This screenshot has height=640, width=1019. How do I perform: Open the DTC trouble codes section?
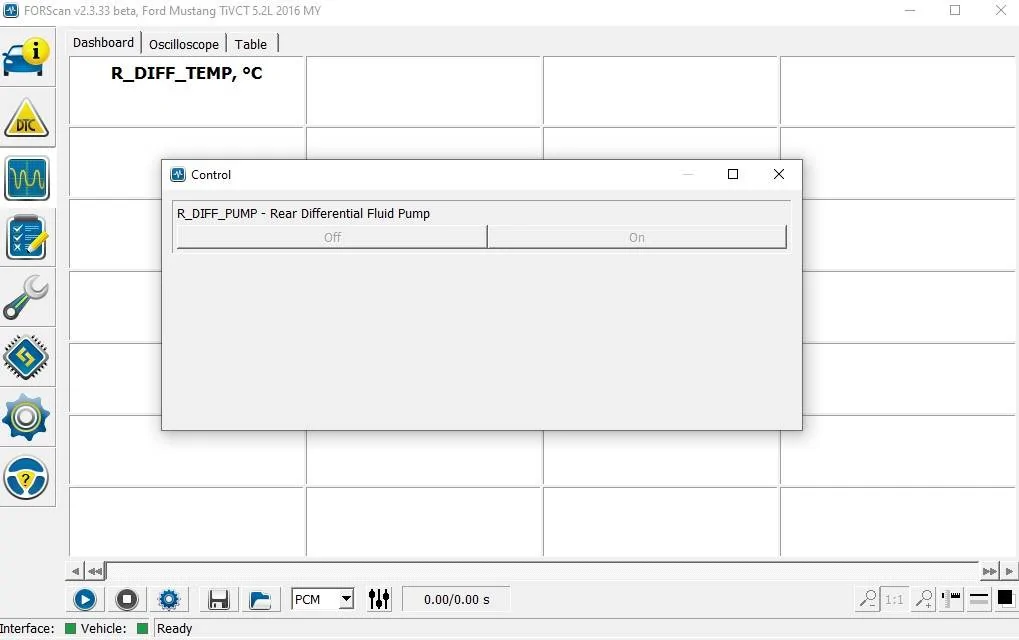26,118
